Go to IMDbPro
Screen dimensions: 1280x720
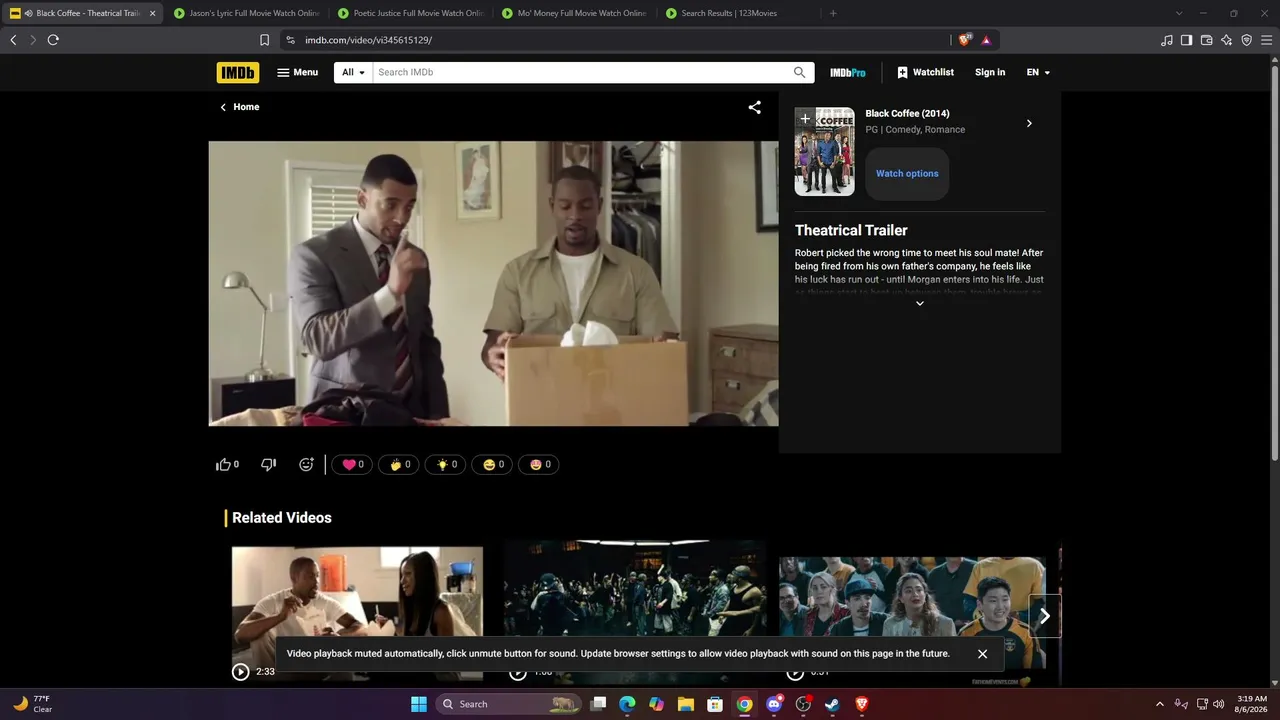tap(848, 72)
